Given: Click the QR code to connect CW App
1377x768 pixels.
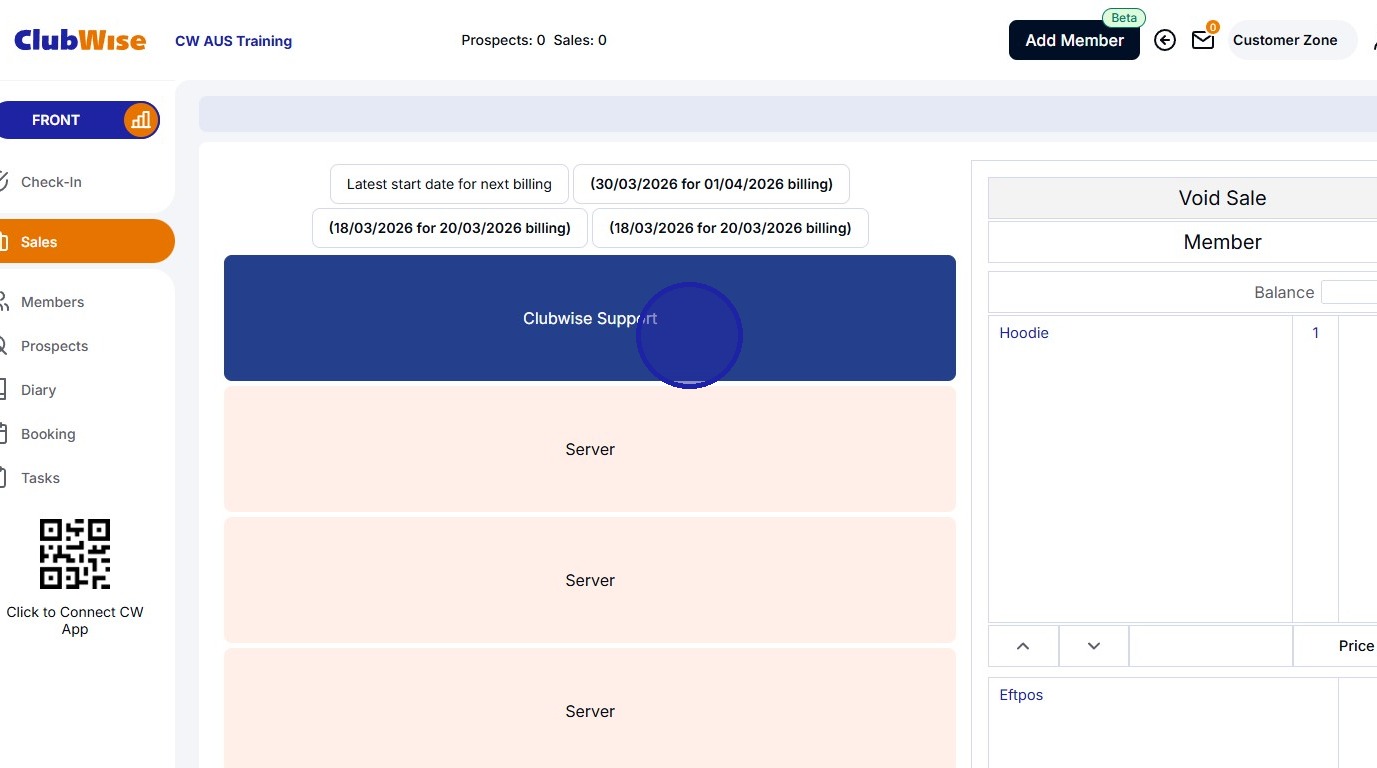Looking at the screenshot, I should tap(75, 554).
